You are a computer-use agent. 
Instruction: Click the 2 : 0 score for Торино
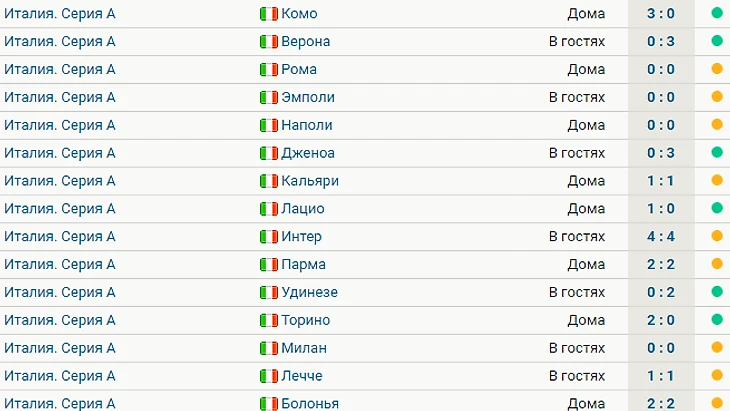pyautogui.click(x=661, y=320)
